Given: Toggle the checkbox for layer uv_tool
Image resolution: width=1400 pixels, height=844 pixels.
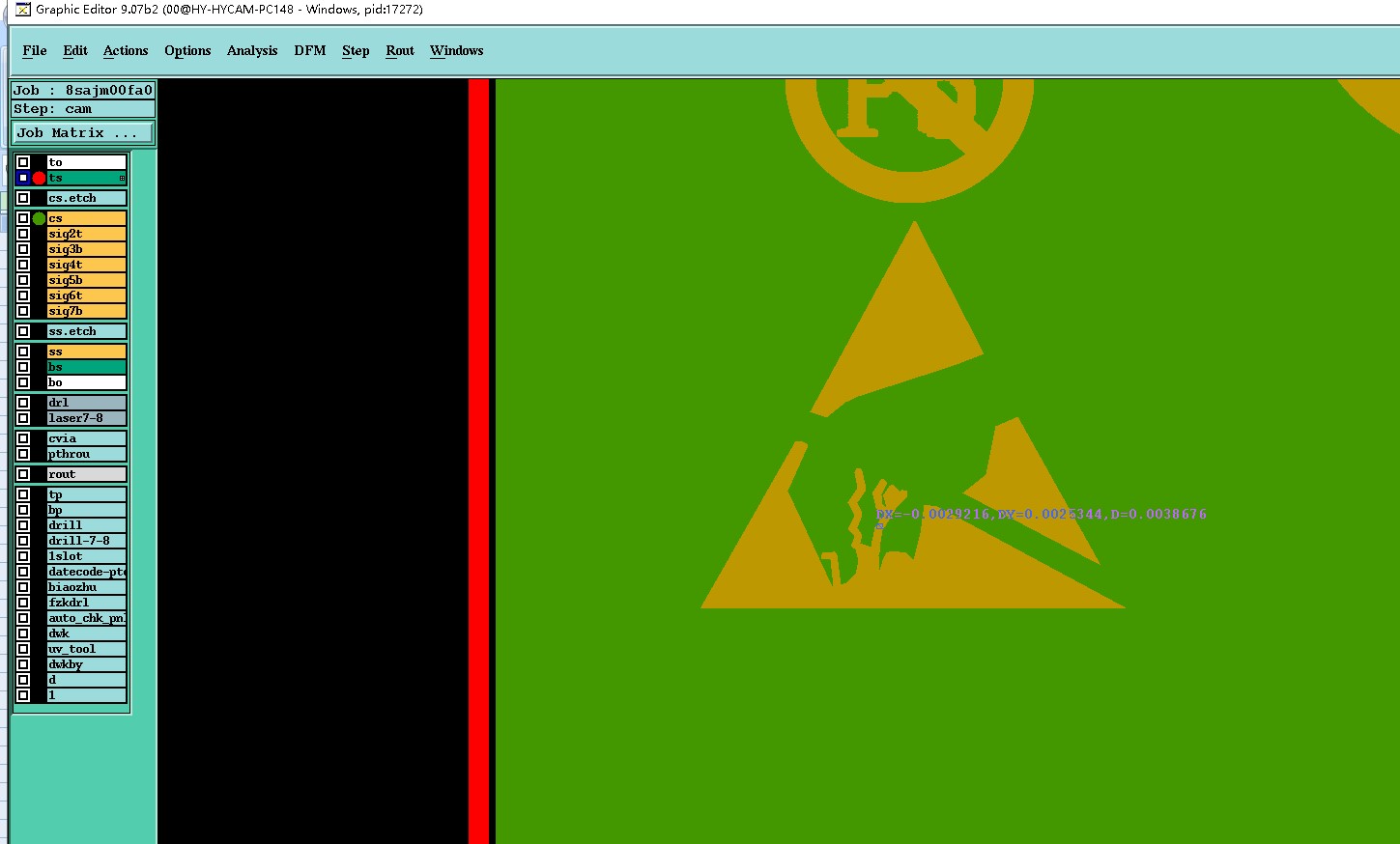Looking at the screenshot, I should click(23, 649).
